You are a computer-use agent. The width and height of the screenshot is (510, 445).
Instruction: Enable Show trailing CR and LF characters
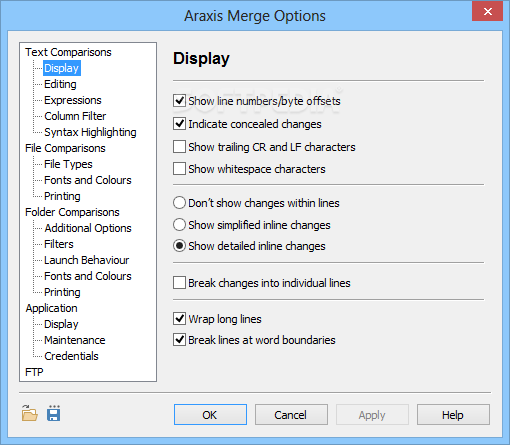coord(179,147)
